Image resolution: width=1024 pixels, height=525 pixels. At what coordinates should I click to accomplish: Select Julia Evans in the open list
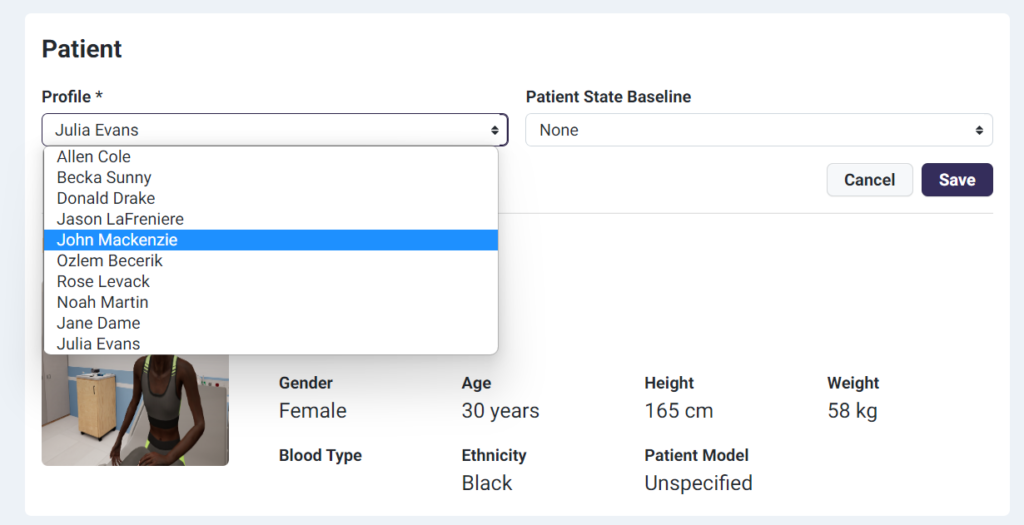coord(98,344)
